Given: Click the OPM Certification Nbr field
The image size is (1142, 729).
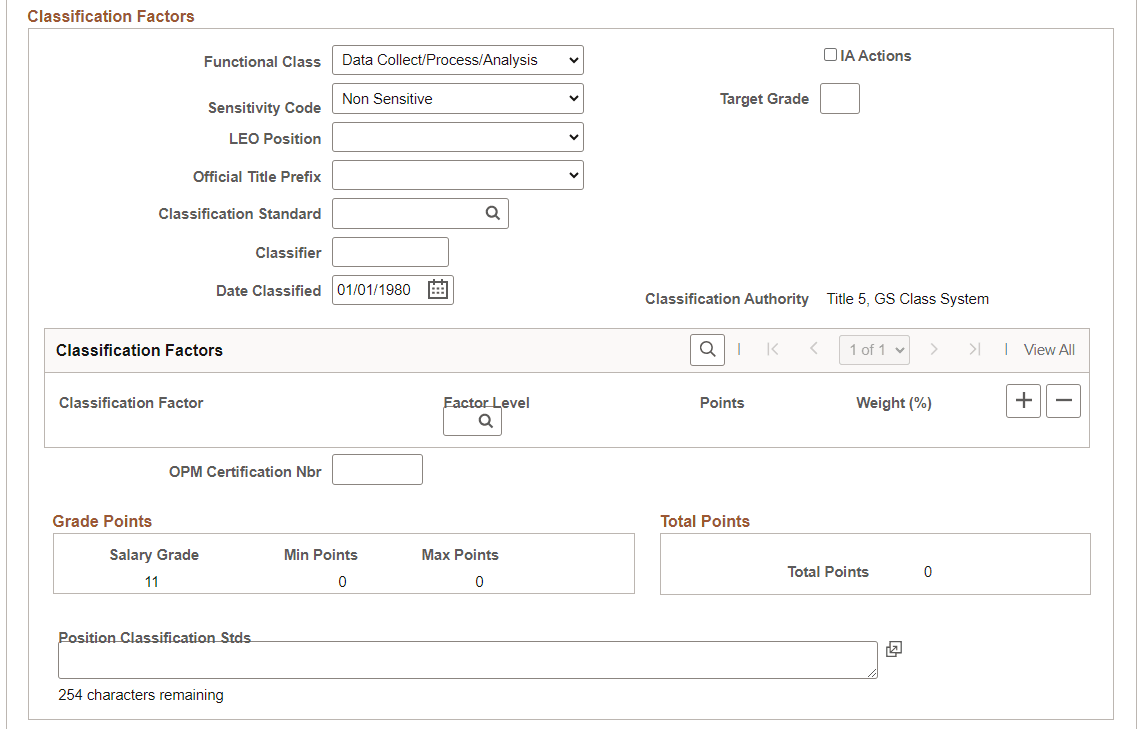Looking at the screenshot, I should pyautogui.click(x=377, y=469).
